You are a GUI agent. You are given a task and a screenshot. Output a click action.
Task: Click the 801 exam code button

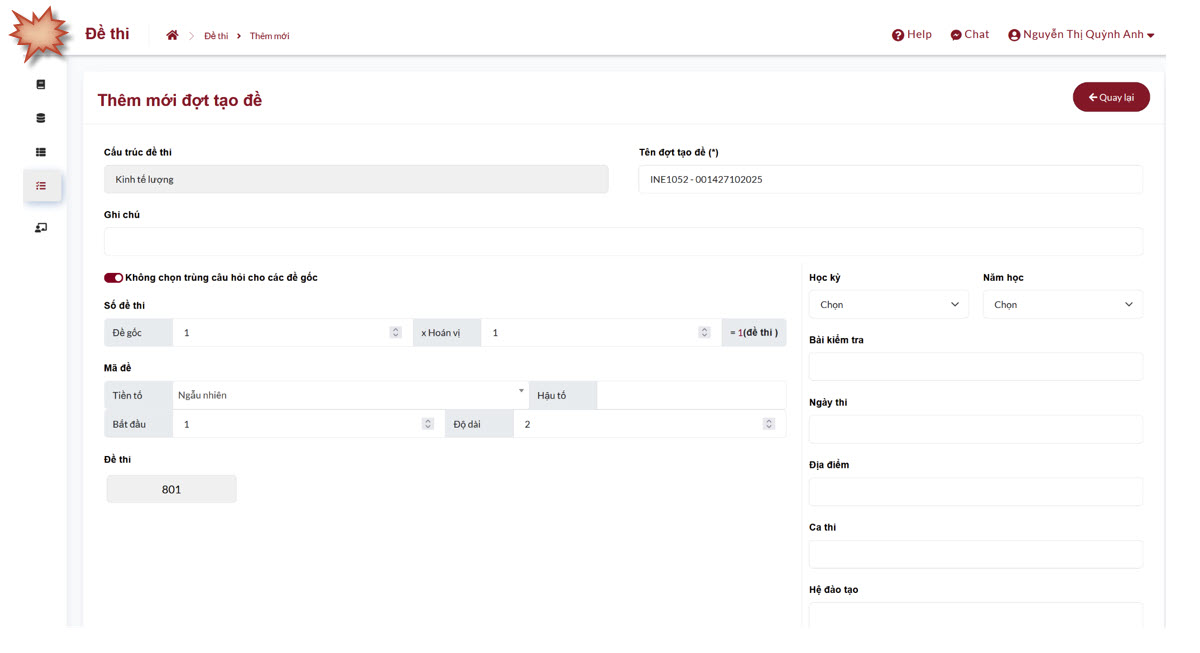point(171,489)
